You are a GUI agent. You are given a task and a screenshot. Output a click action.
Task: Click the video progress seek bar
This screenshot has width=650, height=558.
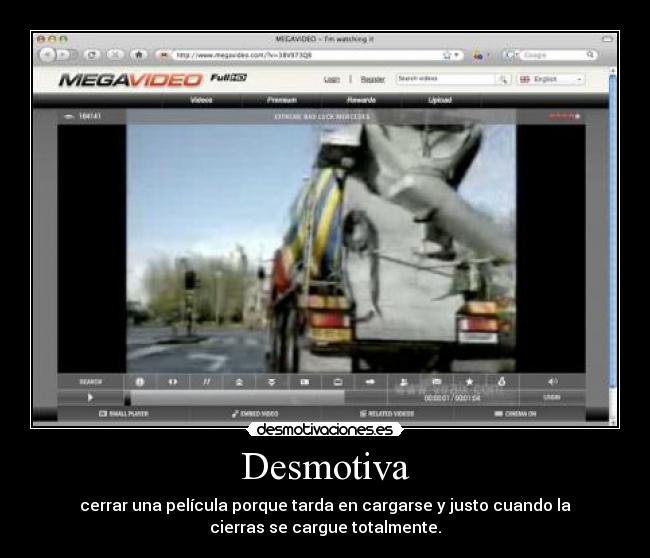tap(257, 398)
